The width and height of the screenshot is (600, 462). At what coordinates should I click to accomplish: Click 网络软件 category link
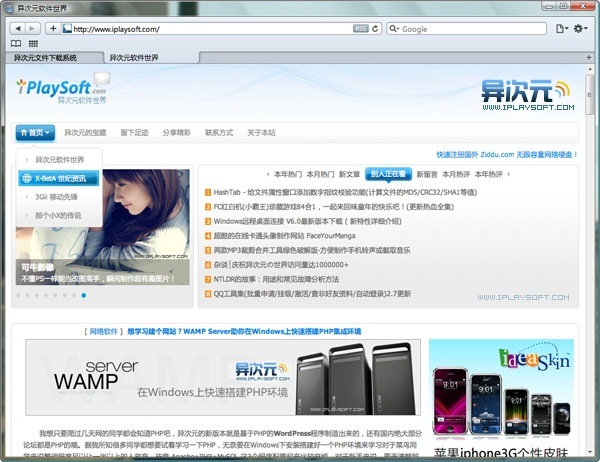(103, 331)
